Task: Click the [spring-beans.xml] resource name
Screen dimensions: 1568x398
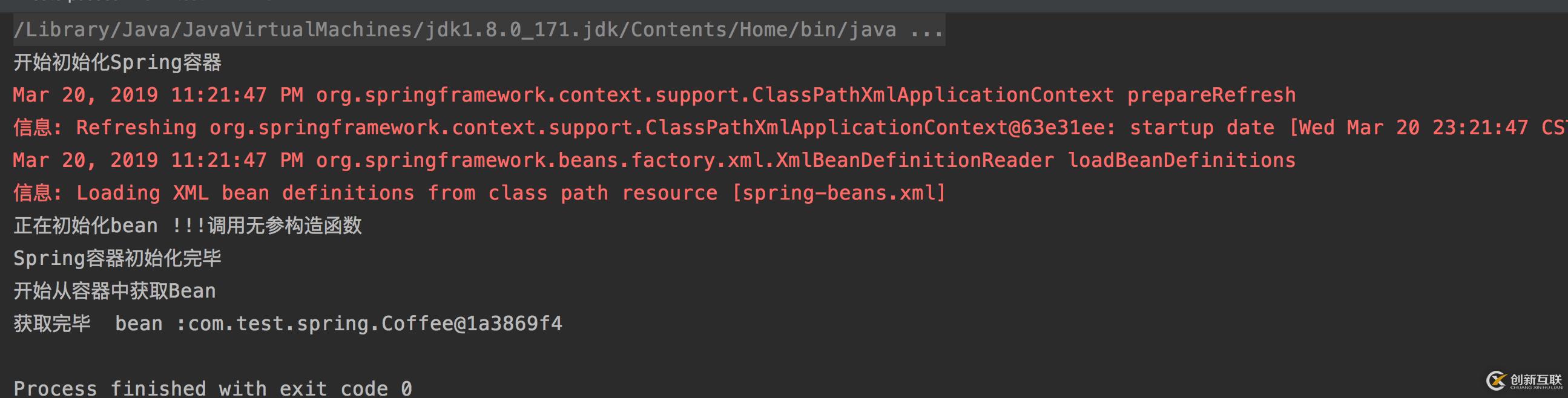Action: pos(838,194)
